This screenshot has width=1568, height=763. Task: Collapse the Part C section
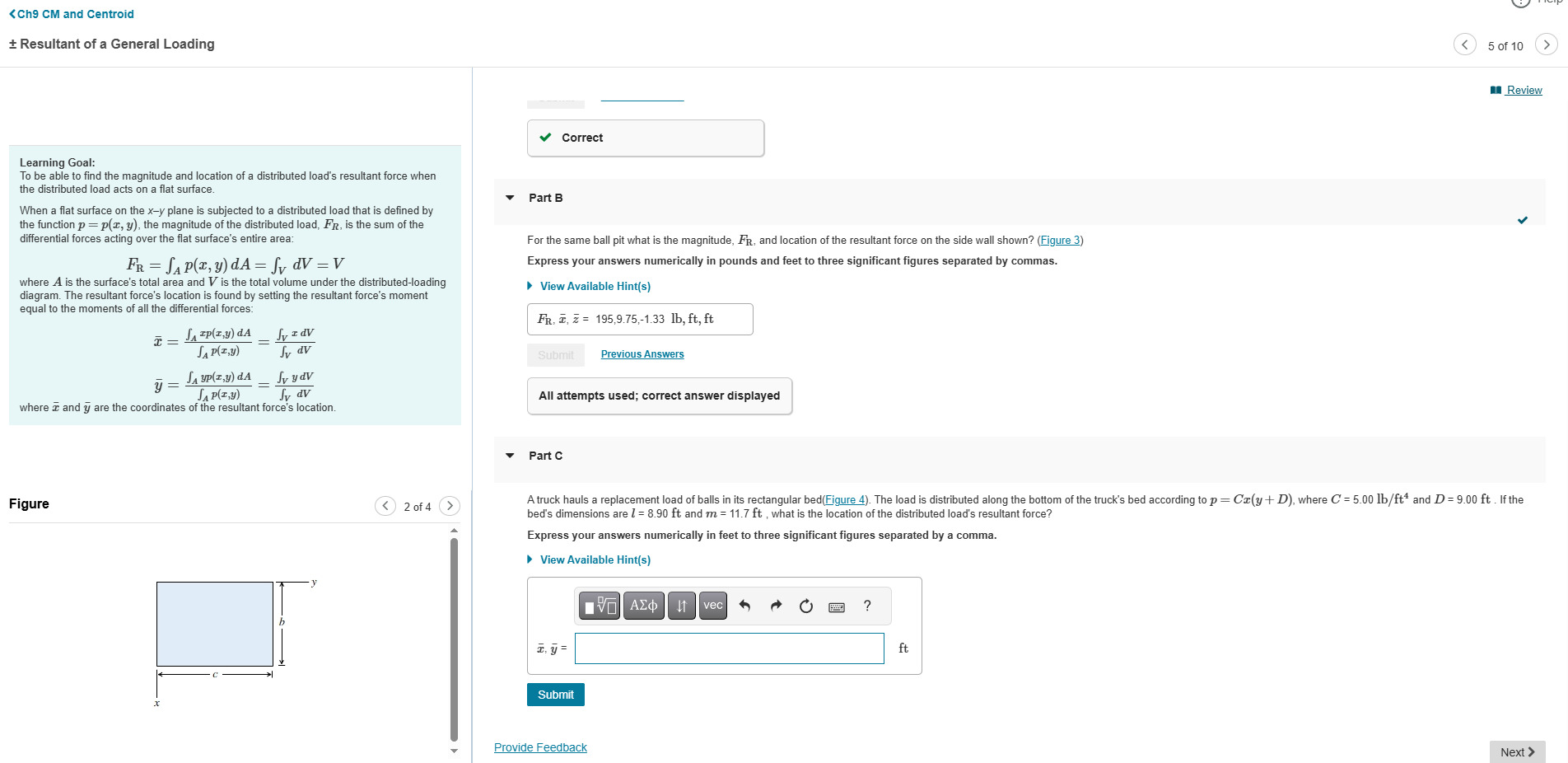509,456
